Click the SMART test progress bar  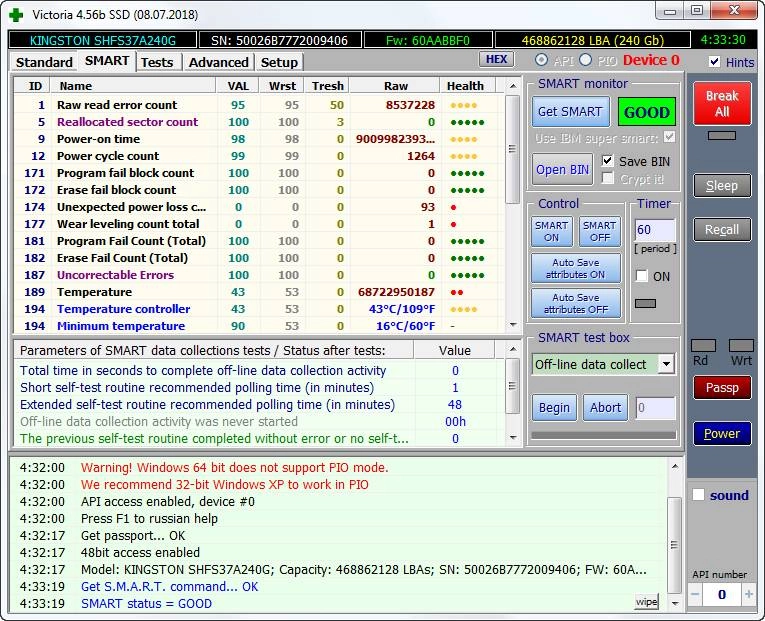(x=604, y=435)
